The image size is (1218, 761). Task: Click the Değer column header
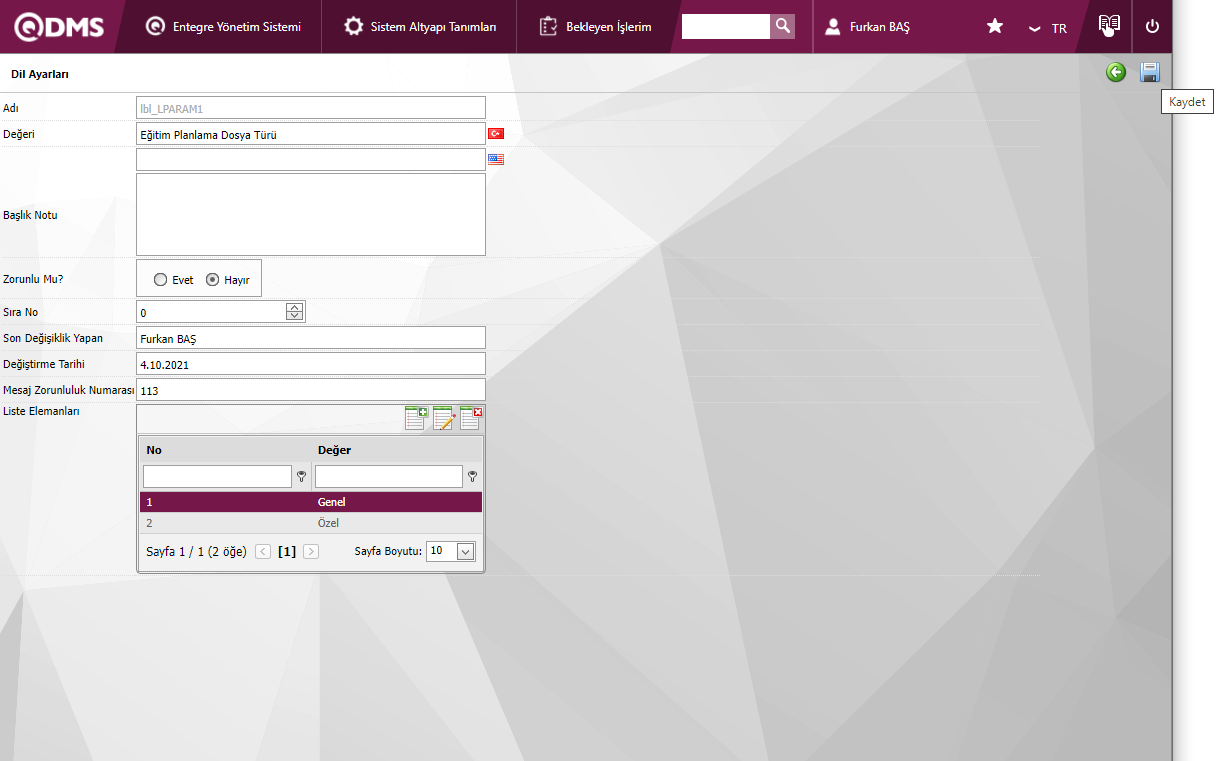pyautogui.click(x=334, y=450)
